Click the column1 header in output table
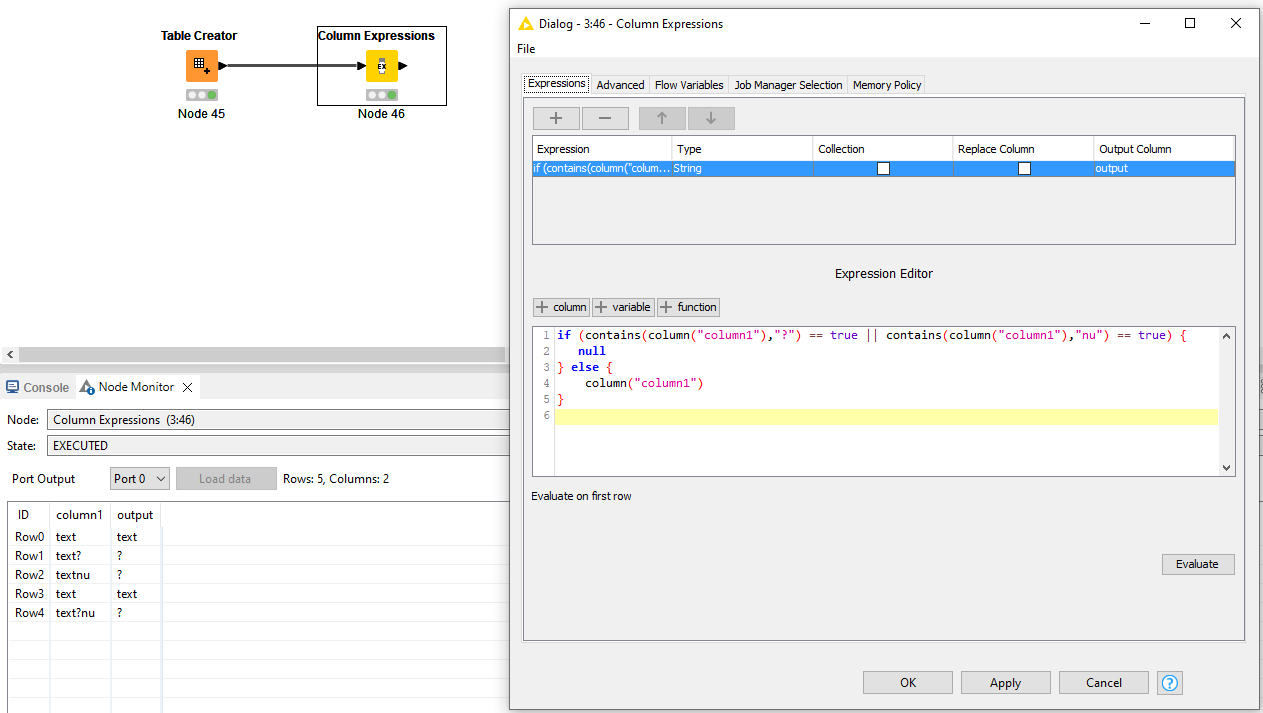Image resolution: width=1263 pixels, height=713 pixels. [x=80, y=515]
